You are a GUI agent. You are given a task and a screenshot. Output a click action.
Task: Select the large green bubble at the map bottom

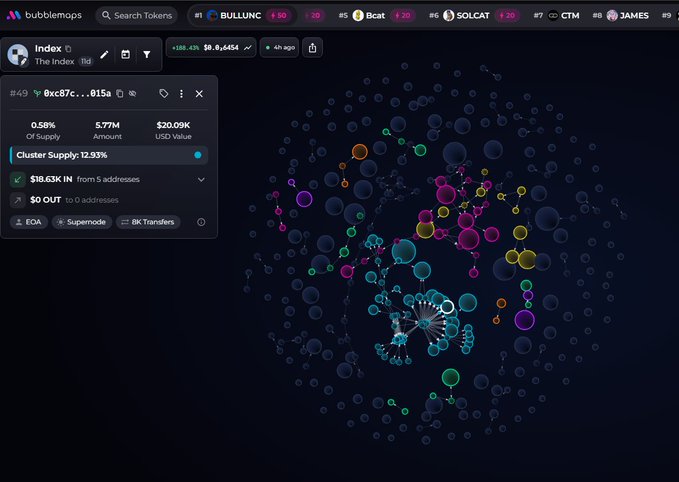pyautogui.click(x=450, y=378)
